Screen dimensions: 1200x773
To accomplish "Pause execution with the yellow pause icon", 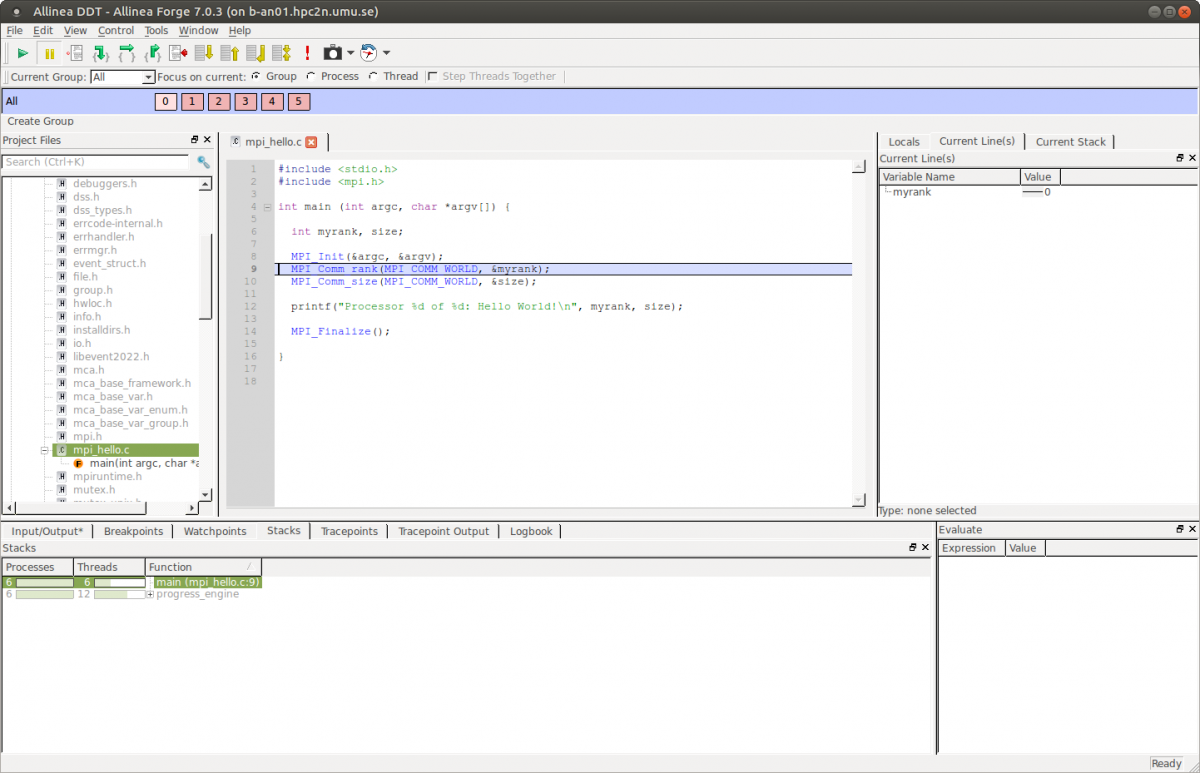I will coord(49,53).
